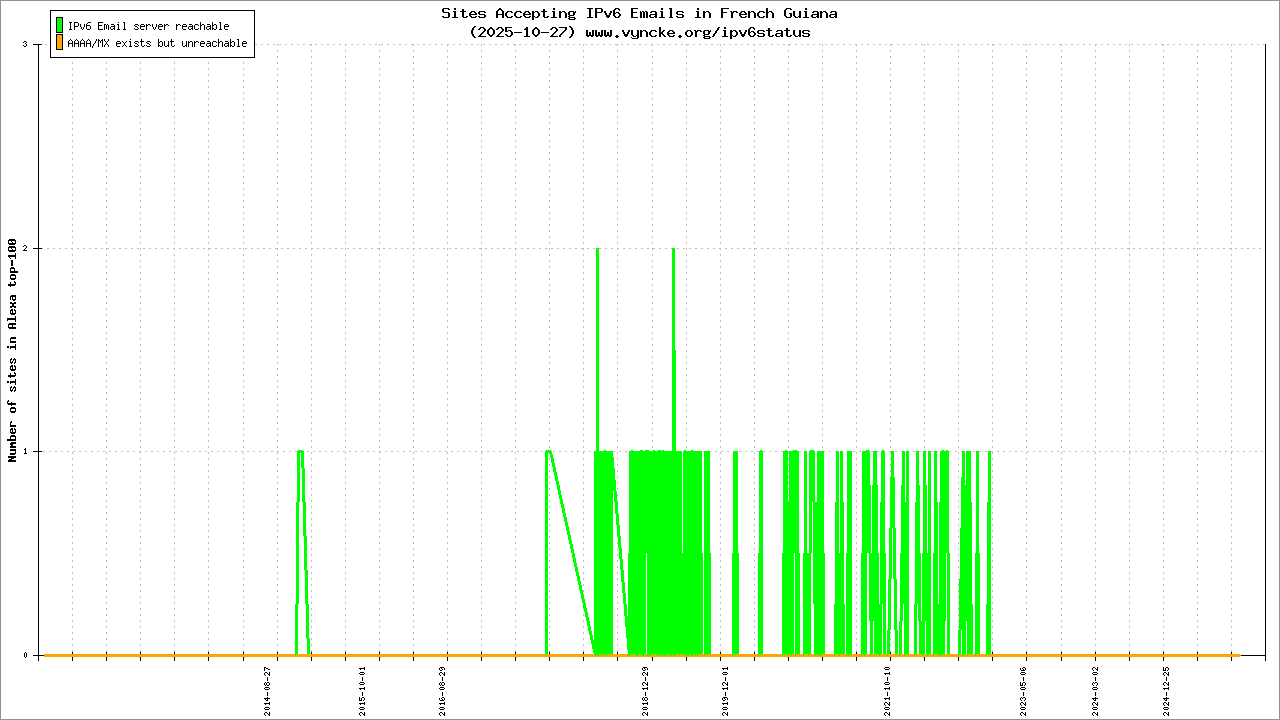Screen dimensions: 1280x720
Task: Click the y-axis tick value 1
Action: tap(37, 451)
